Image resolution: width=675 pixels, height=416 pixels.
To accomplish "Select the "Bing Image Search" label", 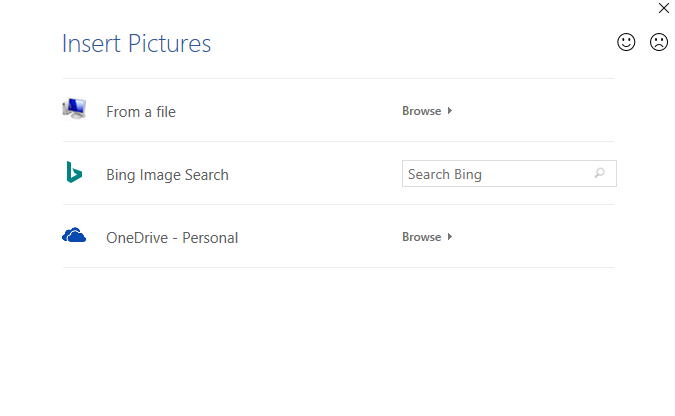I will point(167,175).
